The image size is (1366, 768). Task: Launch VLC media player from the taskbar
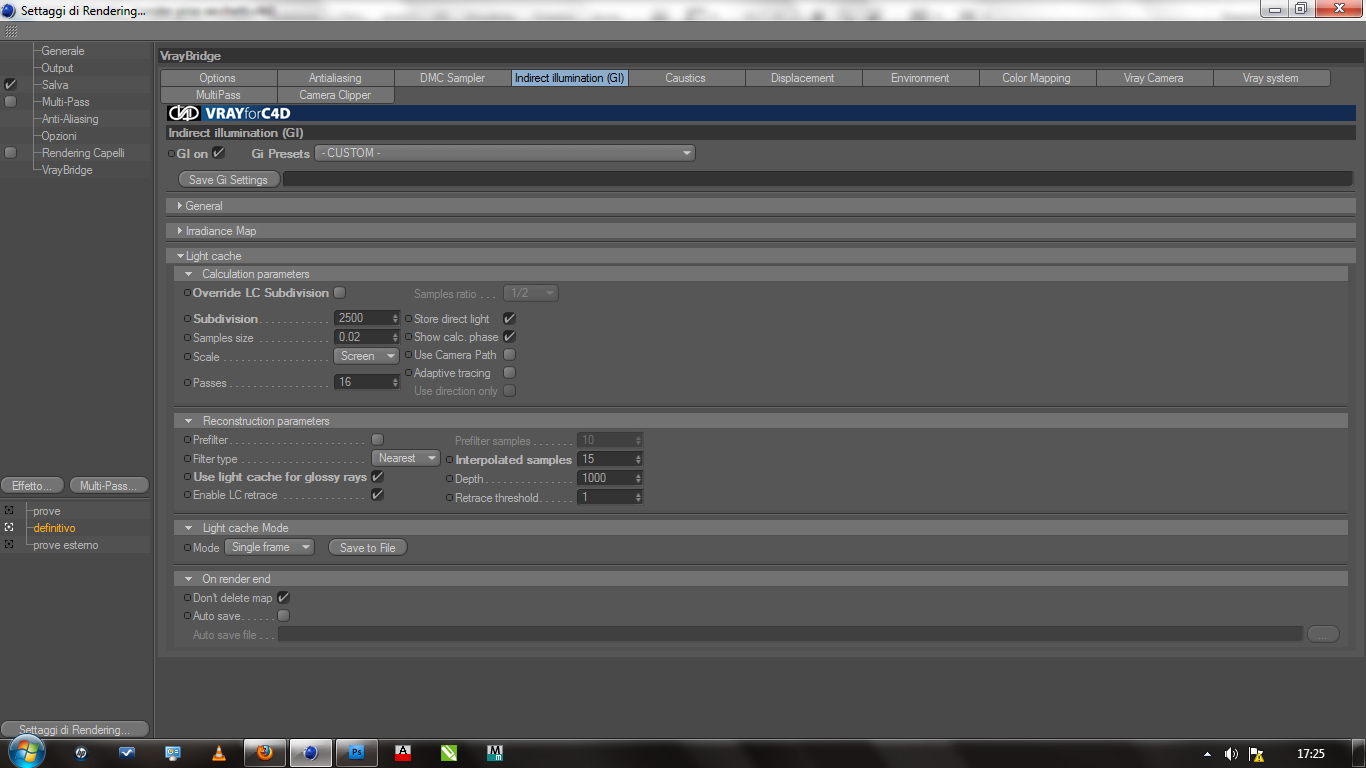click(220, 753)
